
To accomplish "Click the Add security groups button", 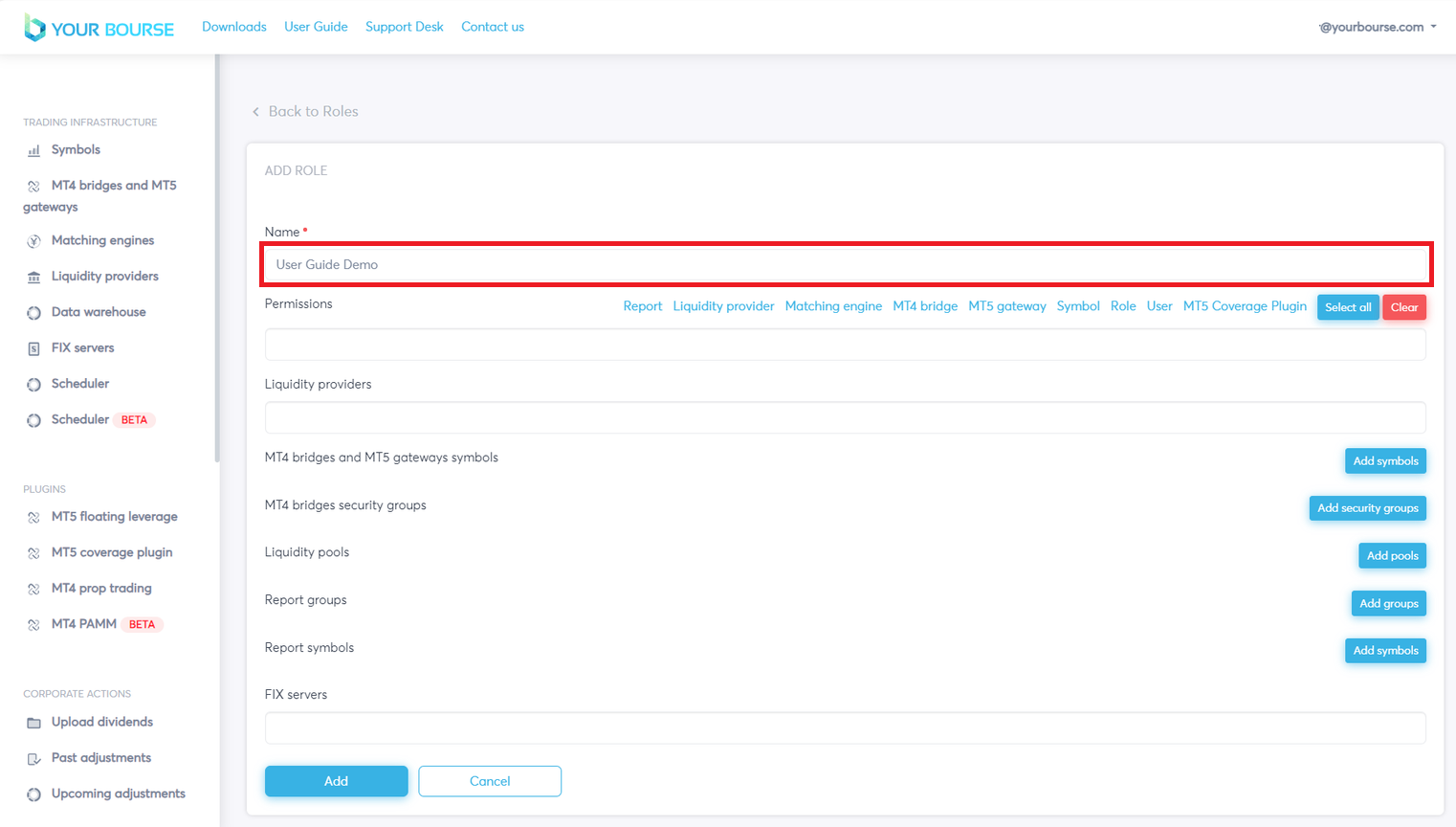I will point(1368,508).
